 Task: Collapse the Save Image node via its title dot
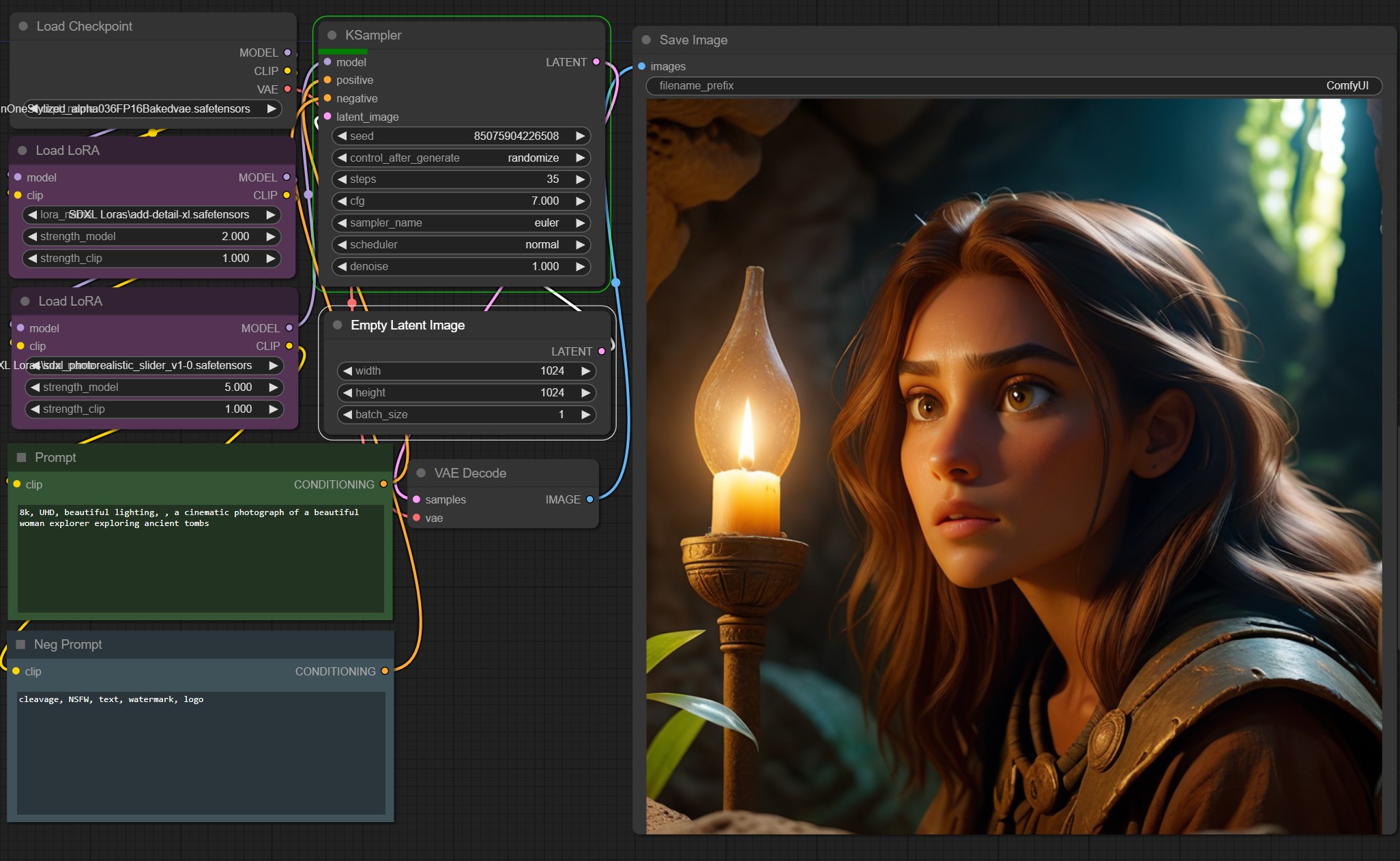(x=646, y=40)
